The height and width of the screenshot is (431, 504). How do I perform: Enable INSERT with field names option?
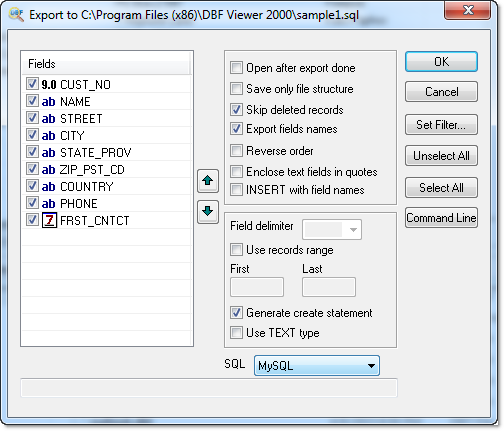tap(236, 190)
